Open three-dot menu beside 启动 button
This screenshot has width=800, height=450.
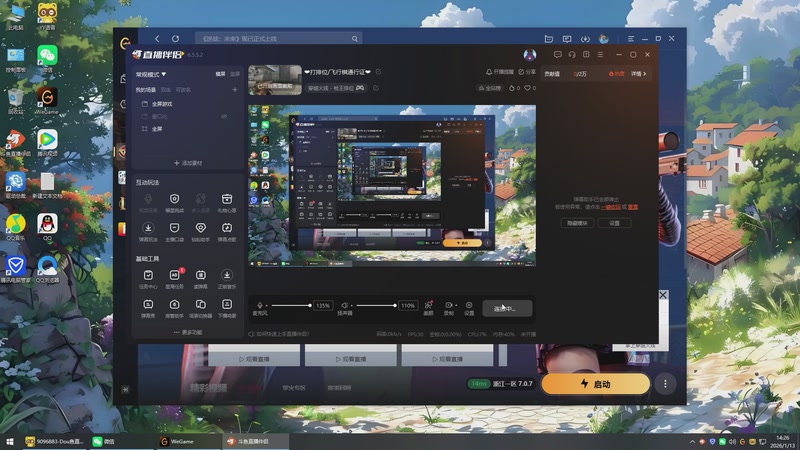pos(665,384)
